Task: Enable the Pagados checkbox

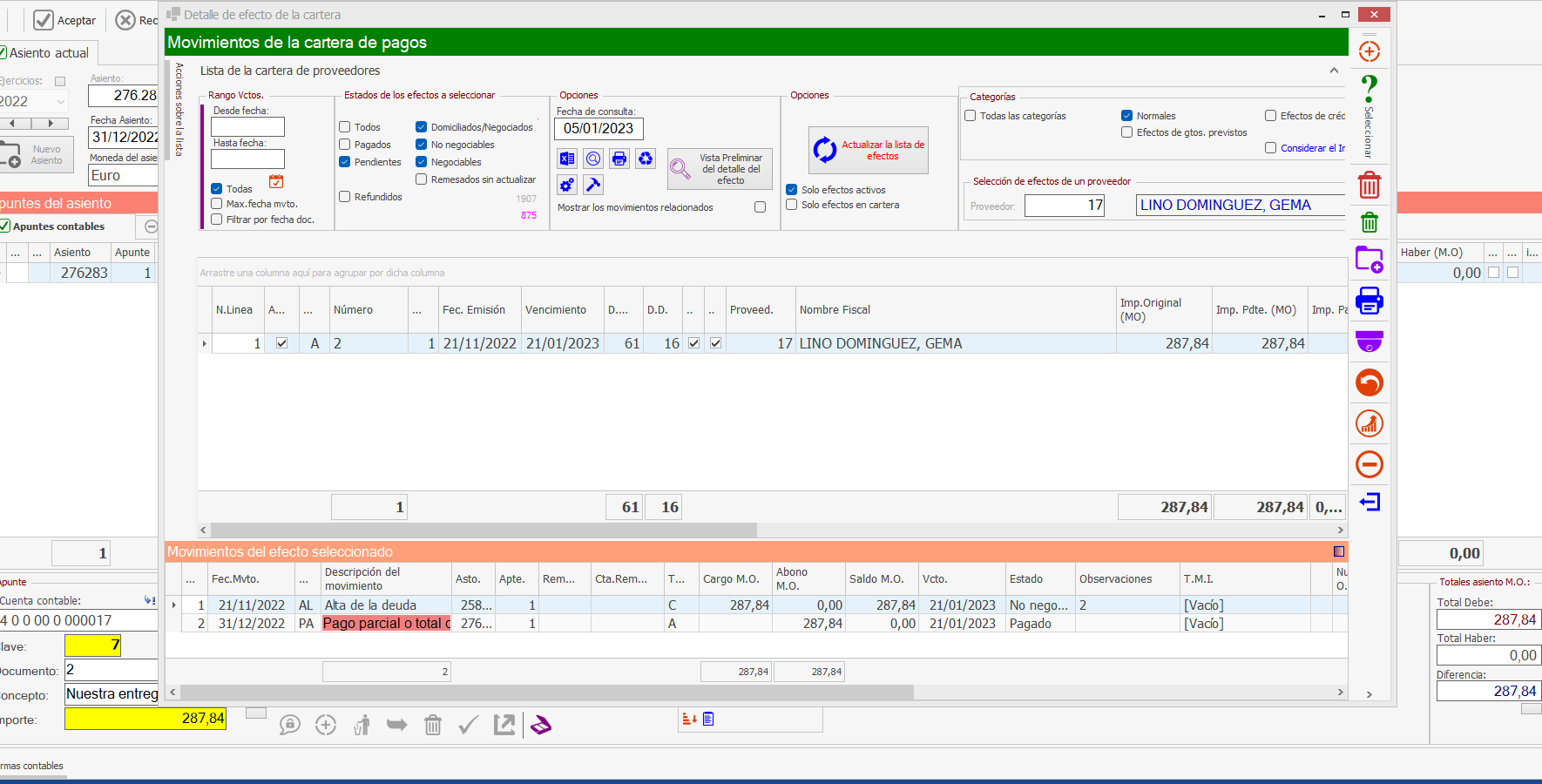Action: point(345,145)
